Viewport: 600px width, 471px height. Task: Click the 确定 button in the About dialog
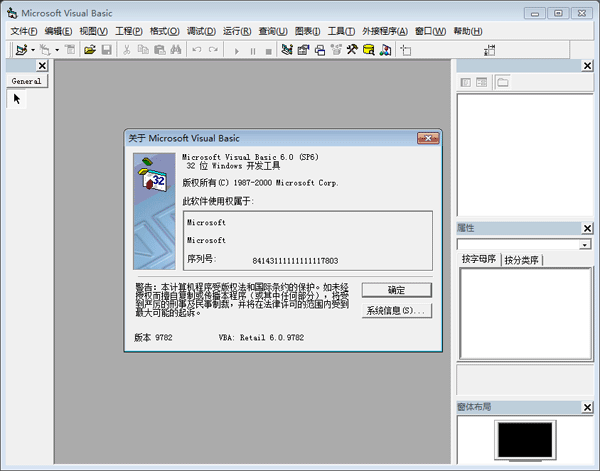[x=397, y=290]
